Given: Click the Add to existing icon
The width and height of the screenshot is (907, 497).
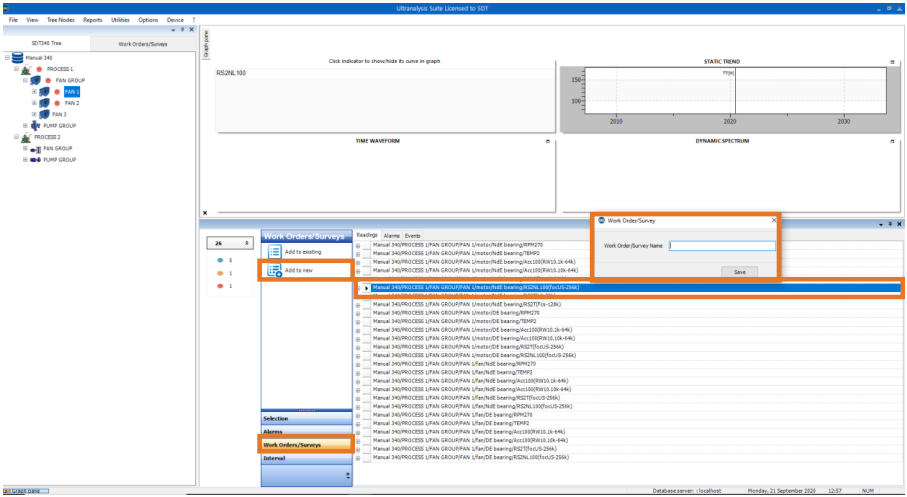Looking at the screenshot, I should pos(274,252).
